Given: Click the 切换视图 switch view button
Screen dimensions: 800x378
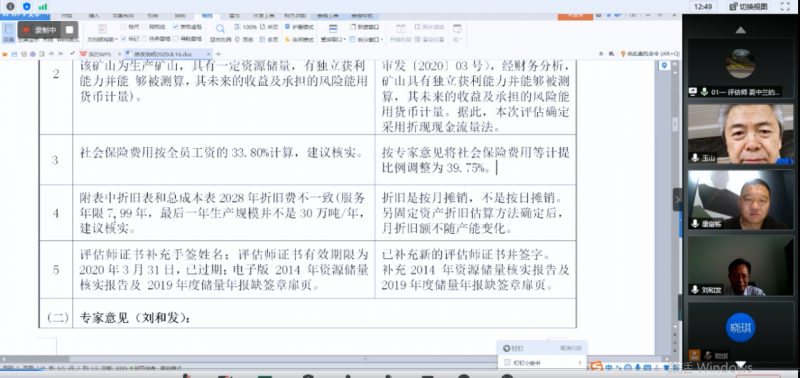Looking at the screenshot, I should point(748,6).
